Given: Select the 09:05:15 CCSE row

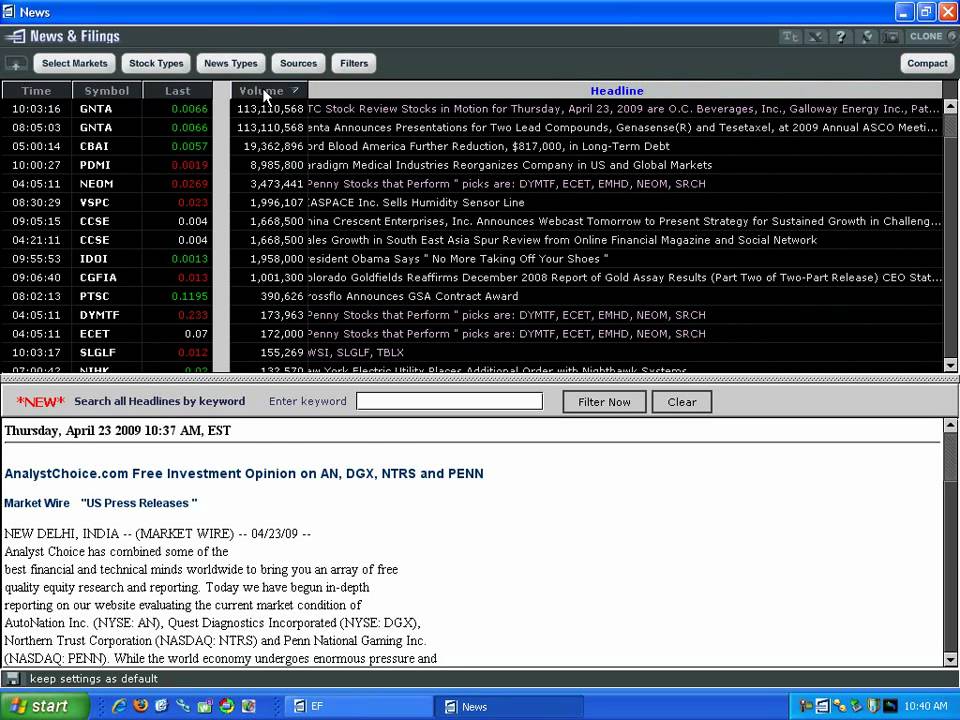Looking at the screenshot, I should [471, 222].
